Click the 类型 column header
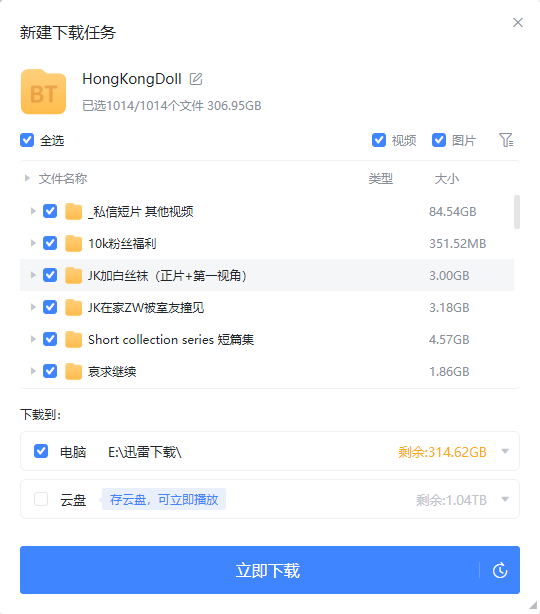540x614 pixels. [x=380, y=179]
